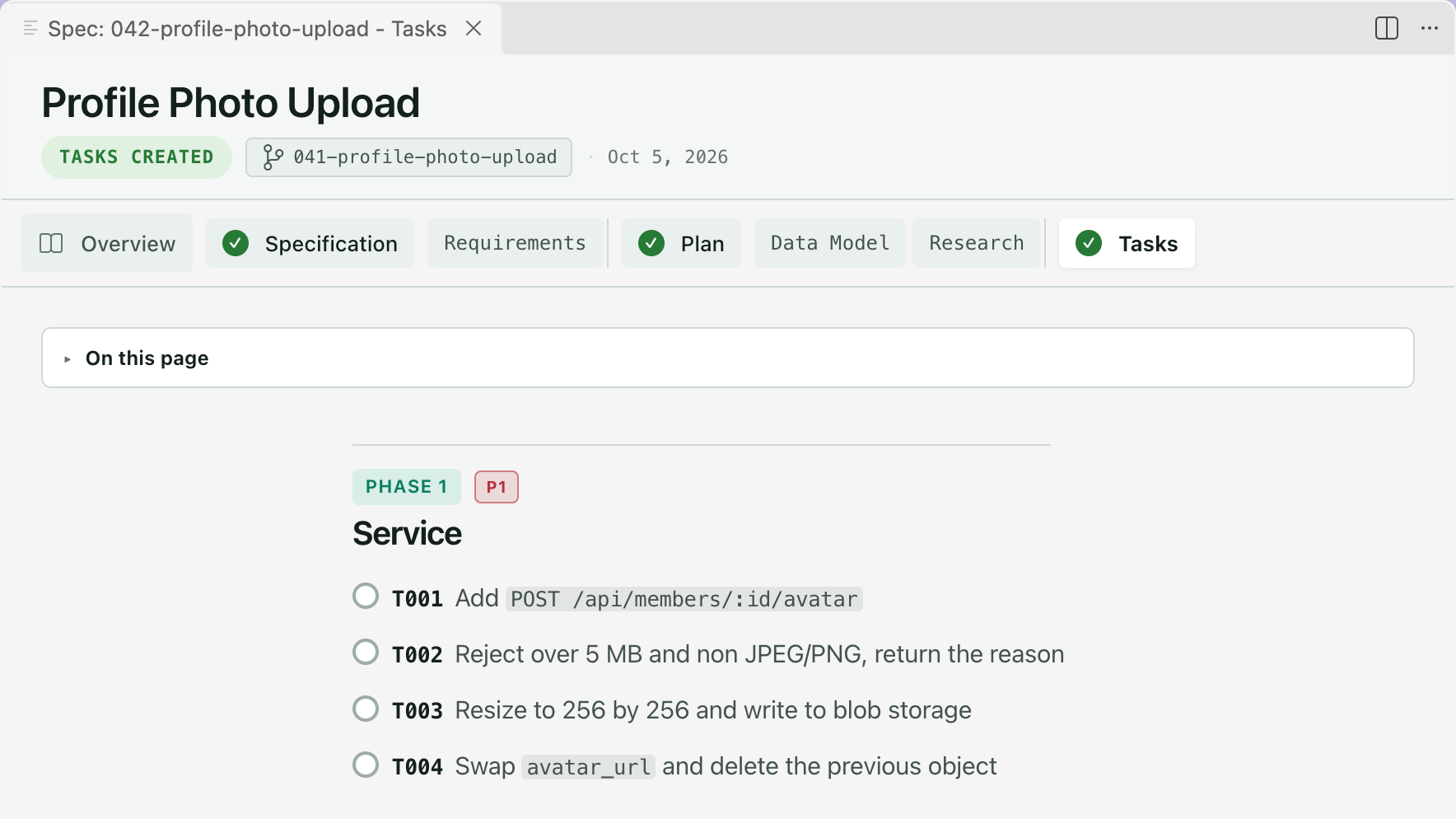This screenshot has width=1456, height=819.
Task: Close the Spec 042-profile-photo-upload tab
Action: (x=474, y=28)
